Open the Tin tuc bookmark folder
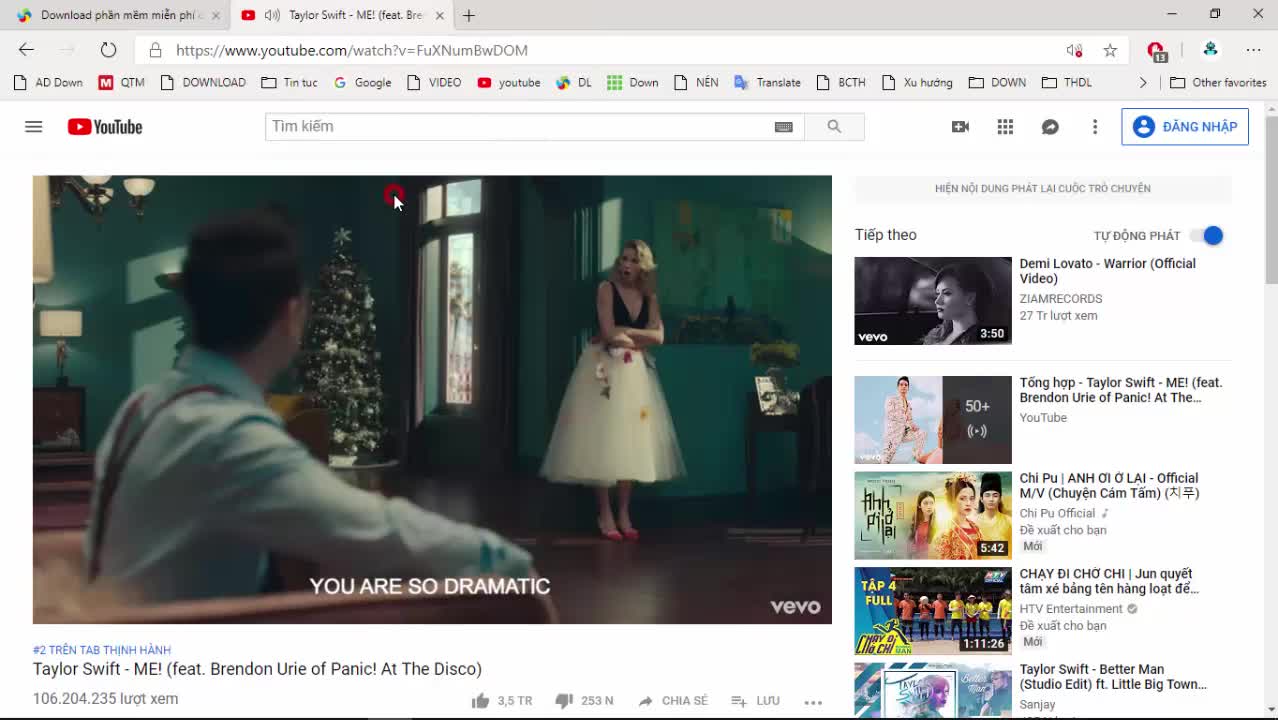1278x720 pixels. pyautogui.click(x=289, y=83)
